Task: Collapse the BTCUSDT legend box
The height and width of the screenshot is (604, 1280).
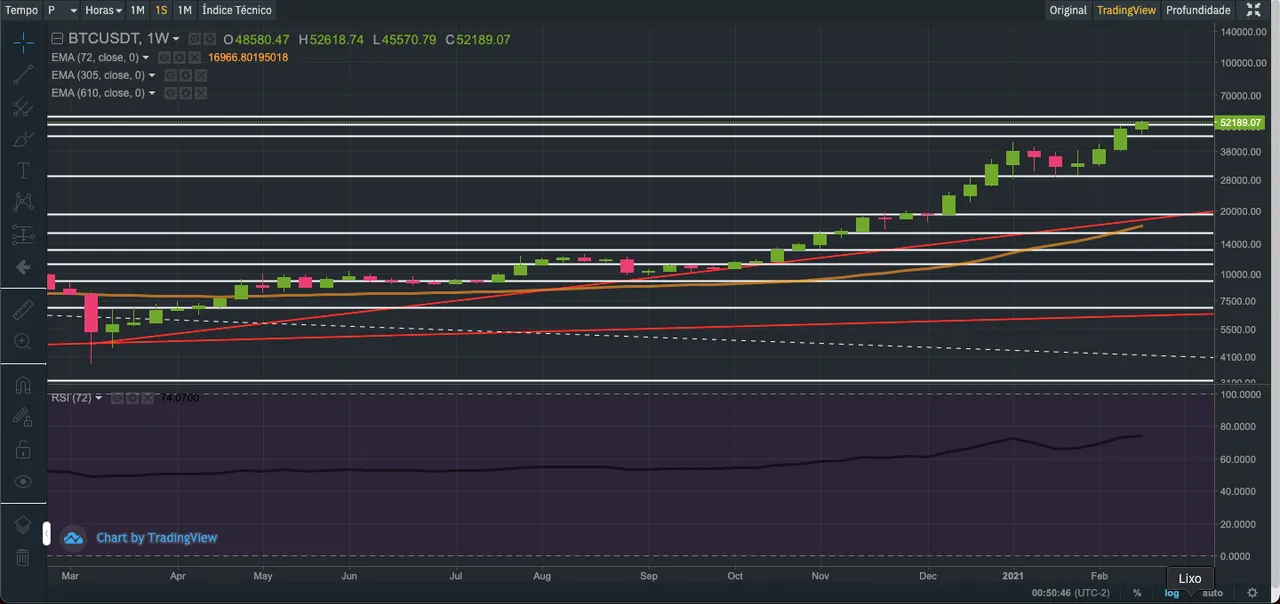Action: tap(57, 39)
